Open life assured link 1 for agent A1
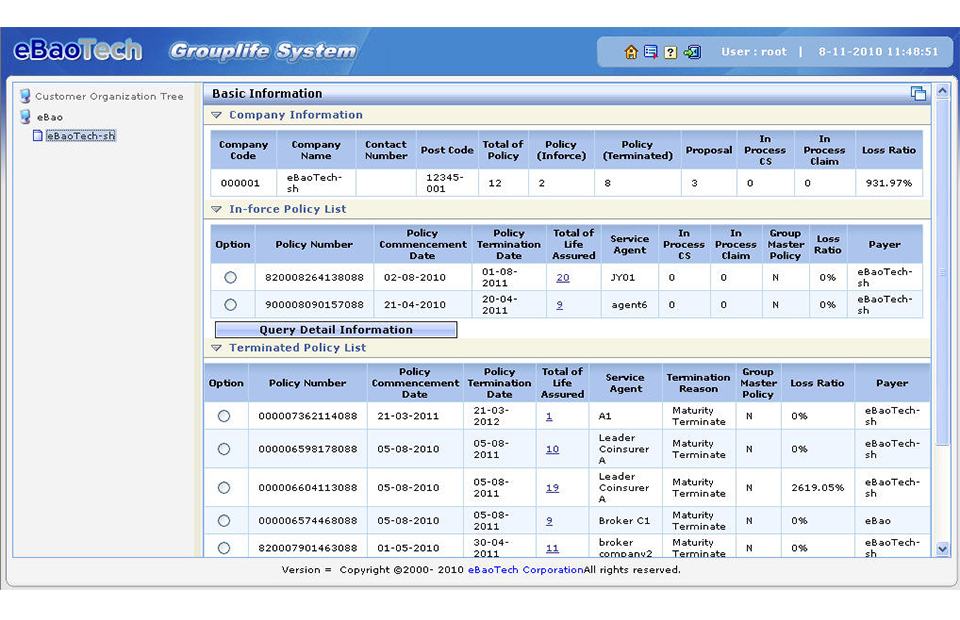The image size is (960, 620). pos(549,416)
